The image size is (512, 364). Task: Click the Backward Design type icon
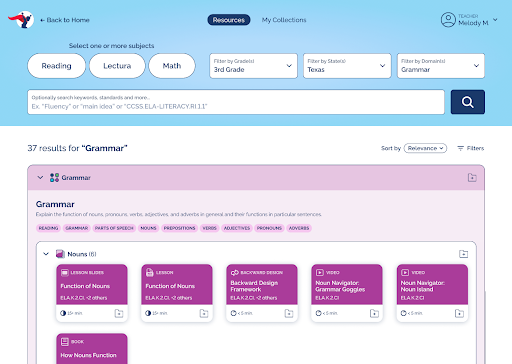[x=235, y=273]
